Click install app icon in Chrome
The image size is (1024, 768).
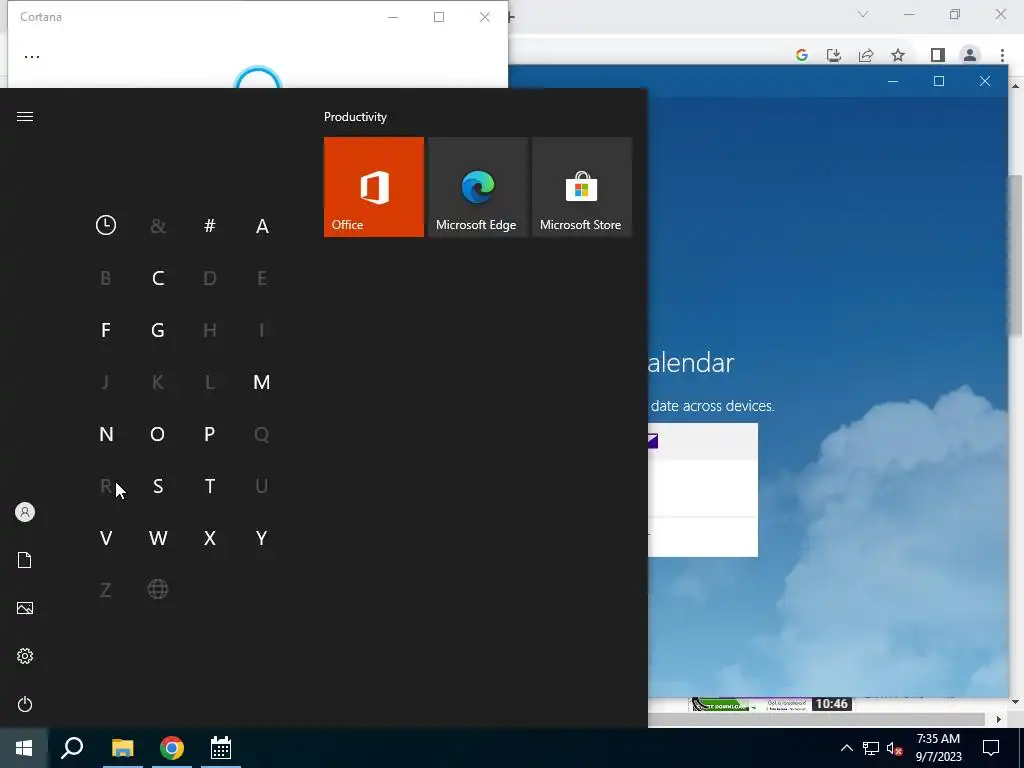[834, 56]
